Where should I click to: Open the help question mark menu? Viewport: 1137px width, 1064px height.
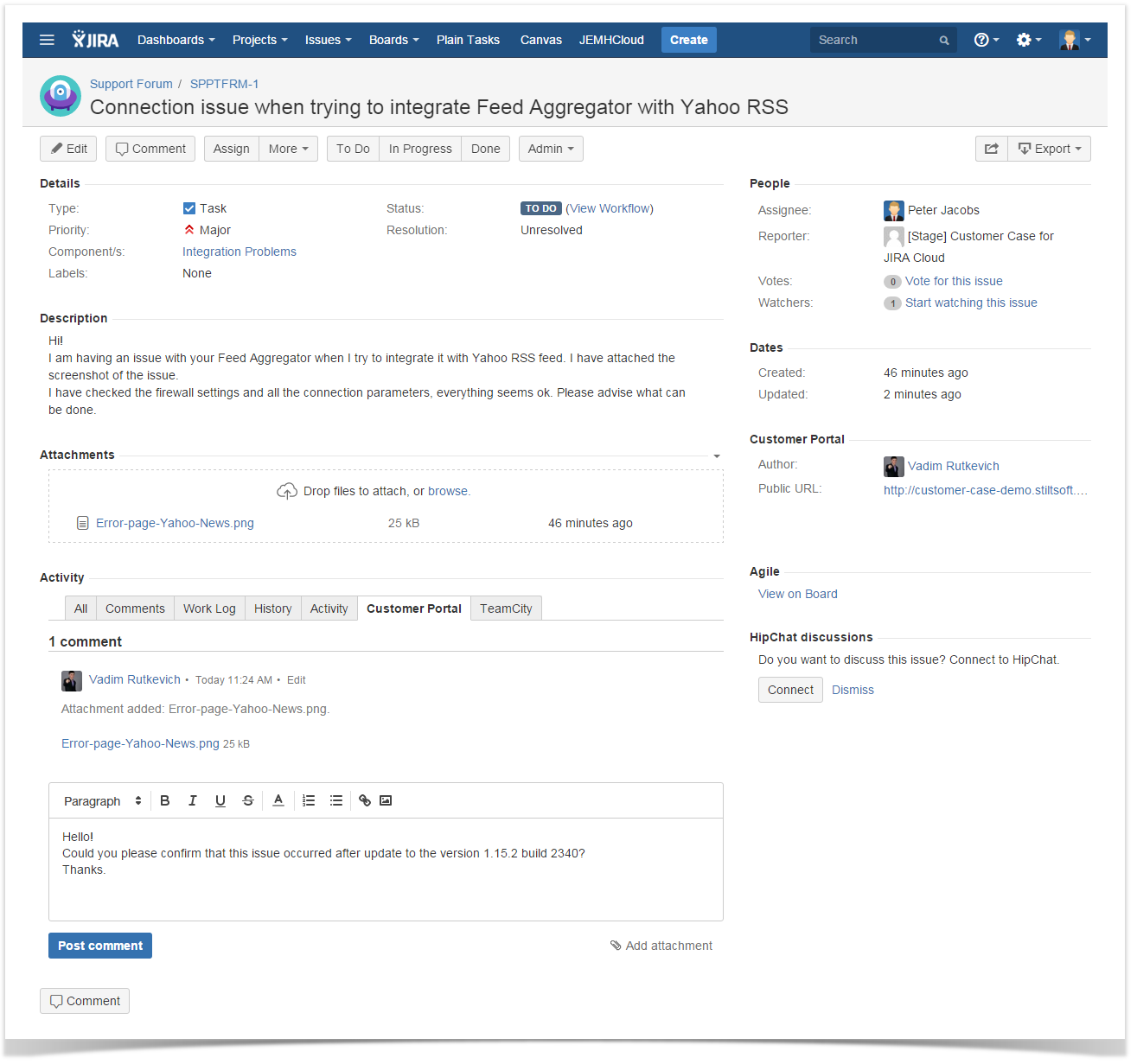pos(986,40)
